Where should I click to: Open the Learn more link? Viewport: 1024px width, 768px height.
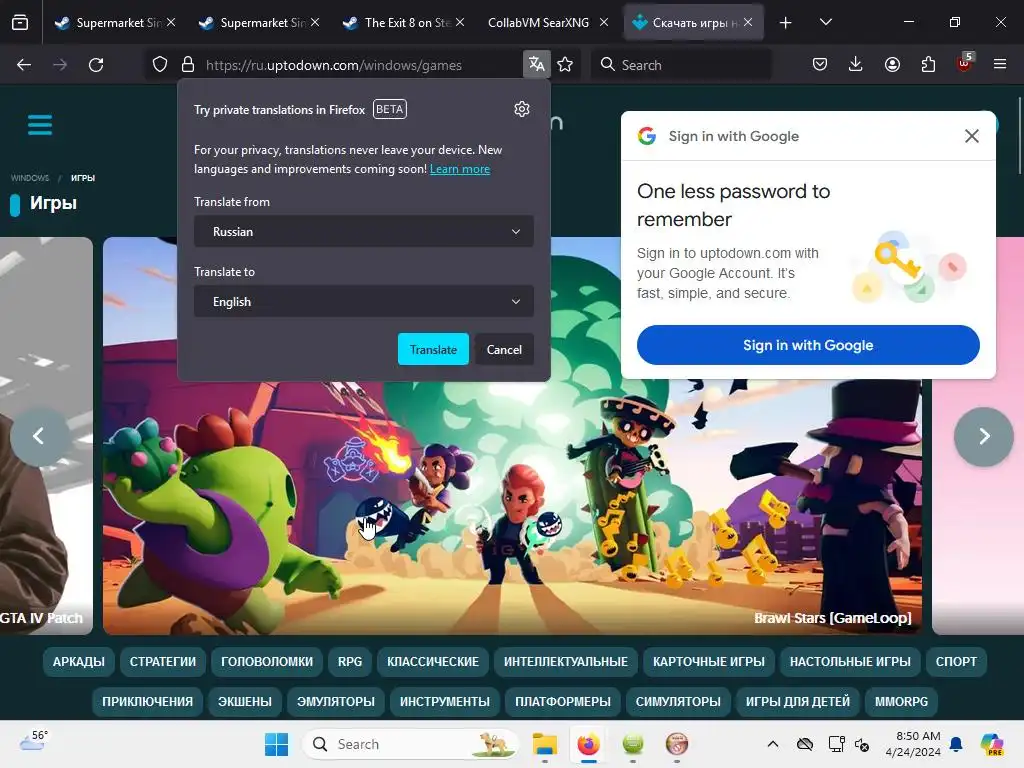pos(460,169)
